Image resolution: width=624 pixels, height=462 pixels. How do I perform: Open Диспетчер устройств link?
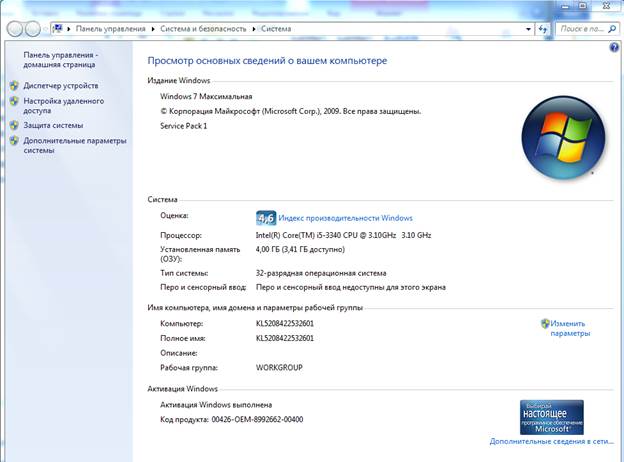coord(60,86)
